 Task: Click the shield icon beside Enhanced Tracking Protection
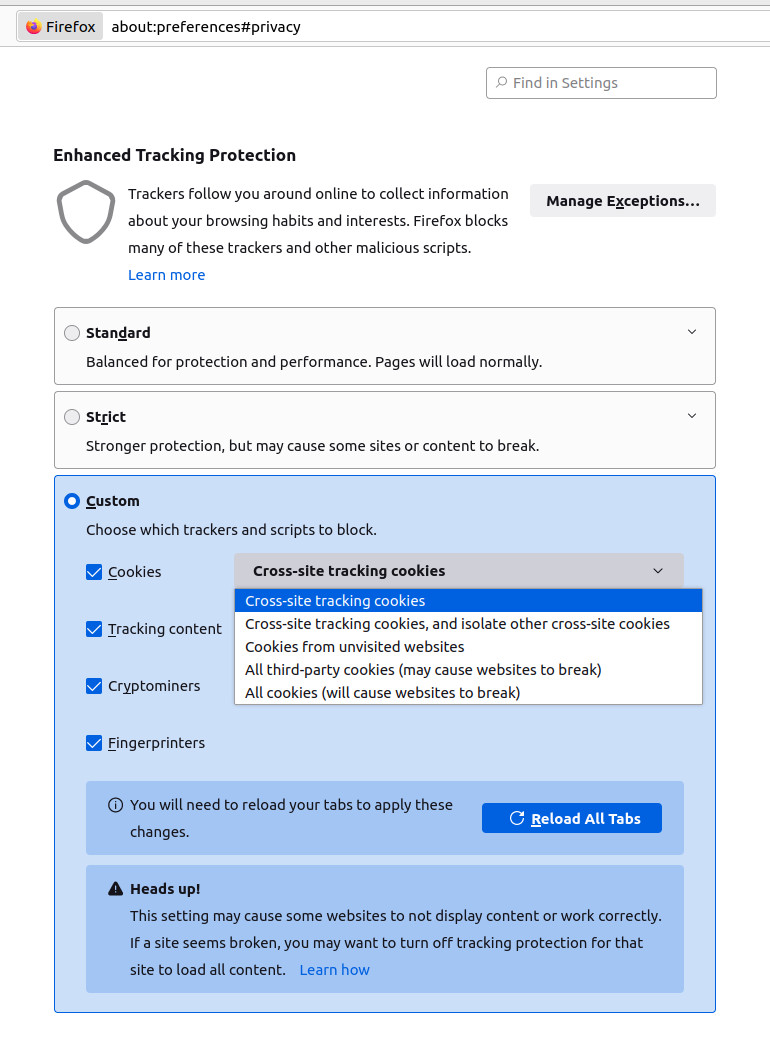click(86, 213)
